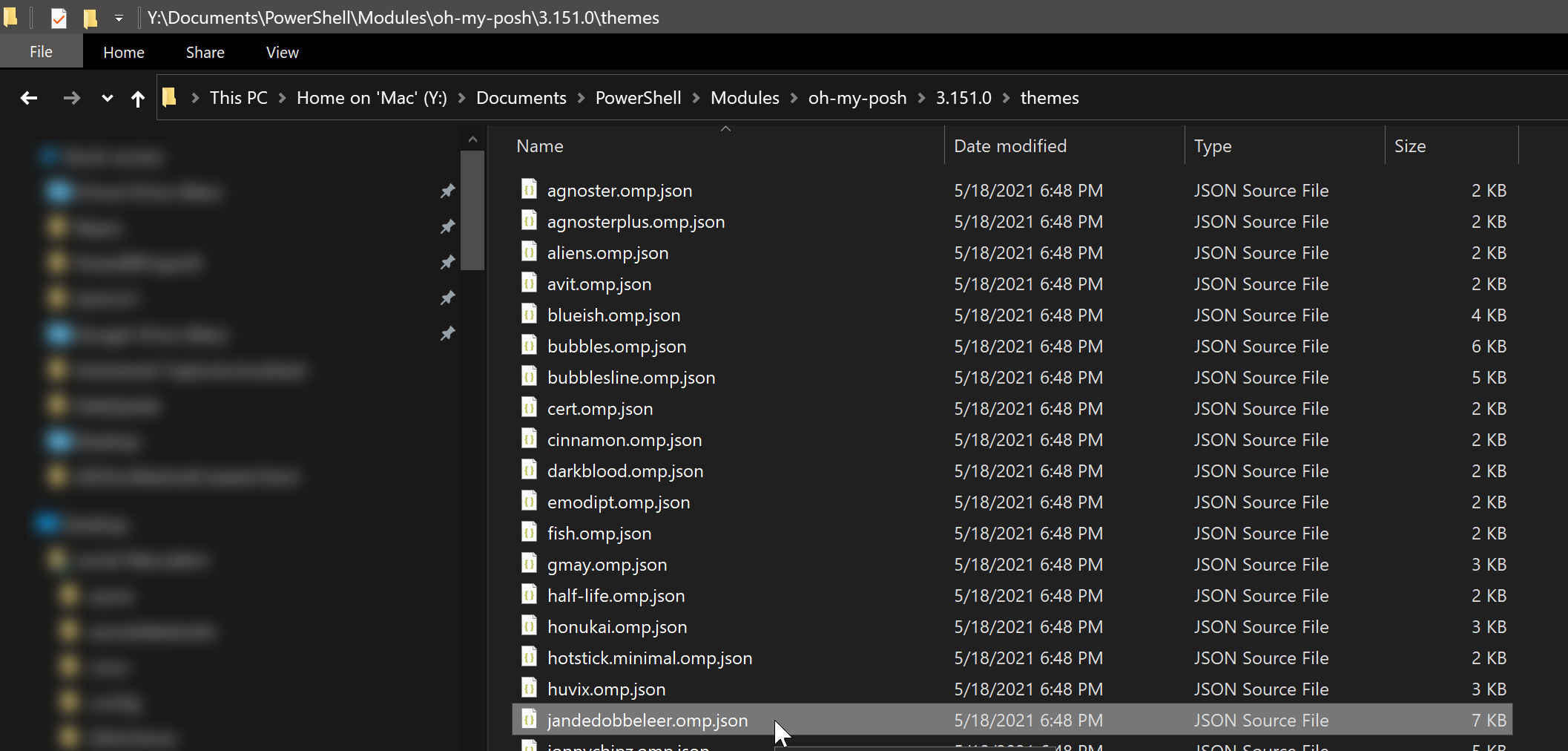Open the File ribbon tab
Viewport: 1568px width, 751px height.
[41, 52]
